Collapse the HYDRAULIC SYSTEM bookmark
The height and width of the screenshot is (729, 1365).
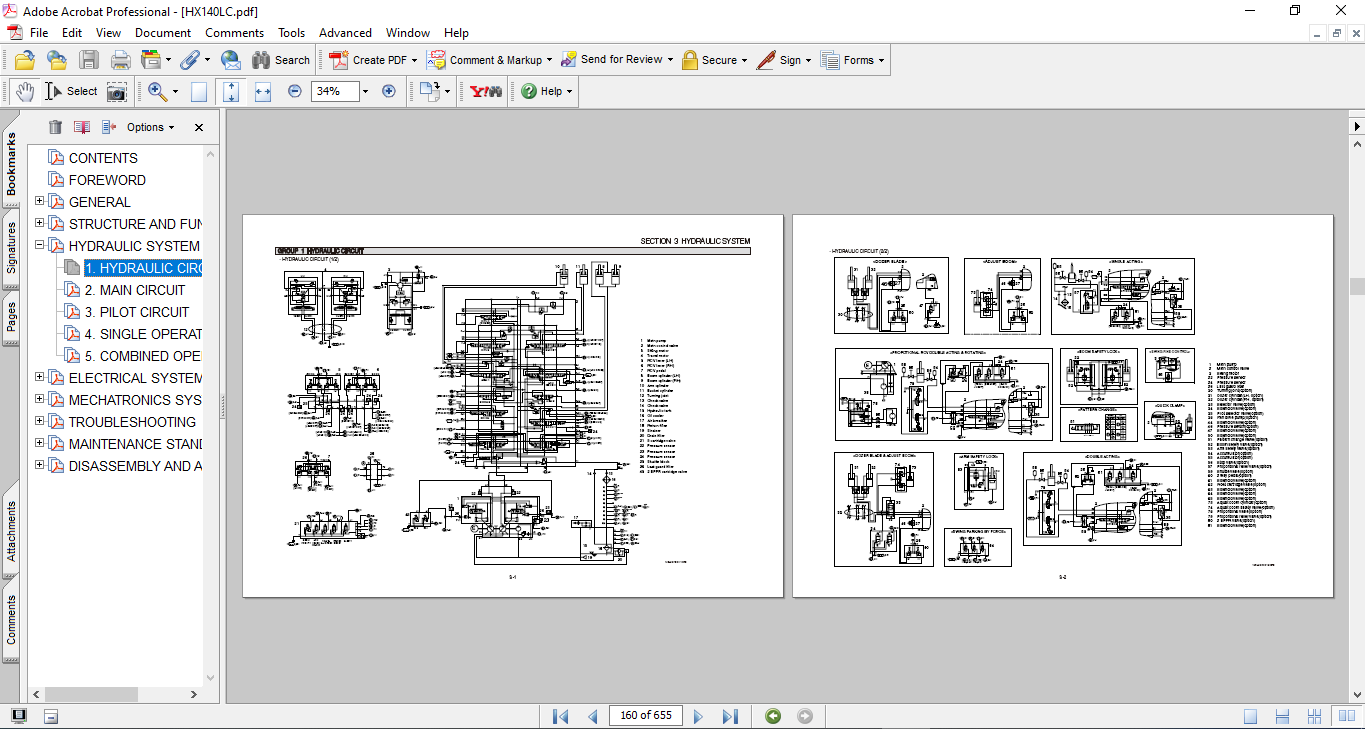click(40, 246)
